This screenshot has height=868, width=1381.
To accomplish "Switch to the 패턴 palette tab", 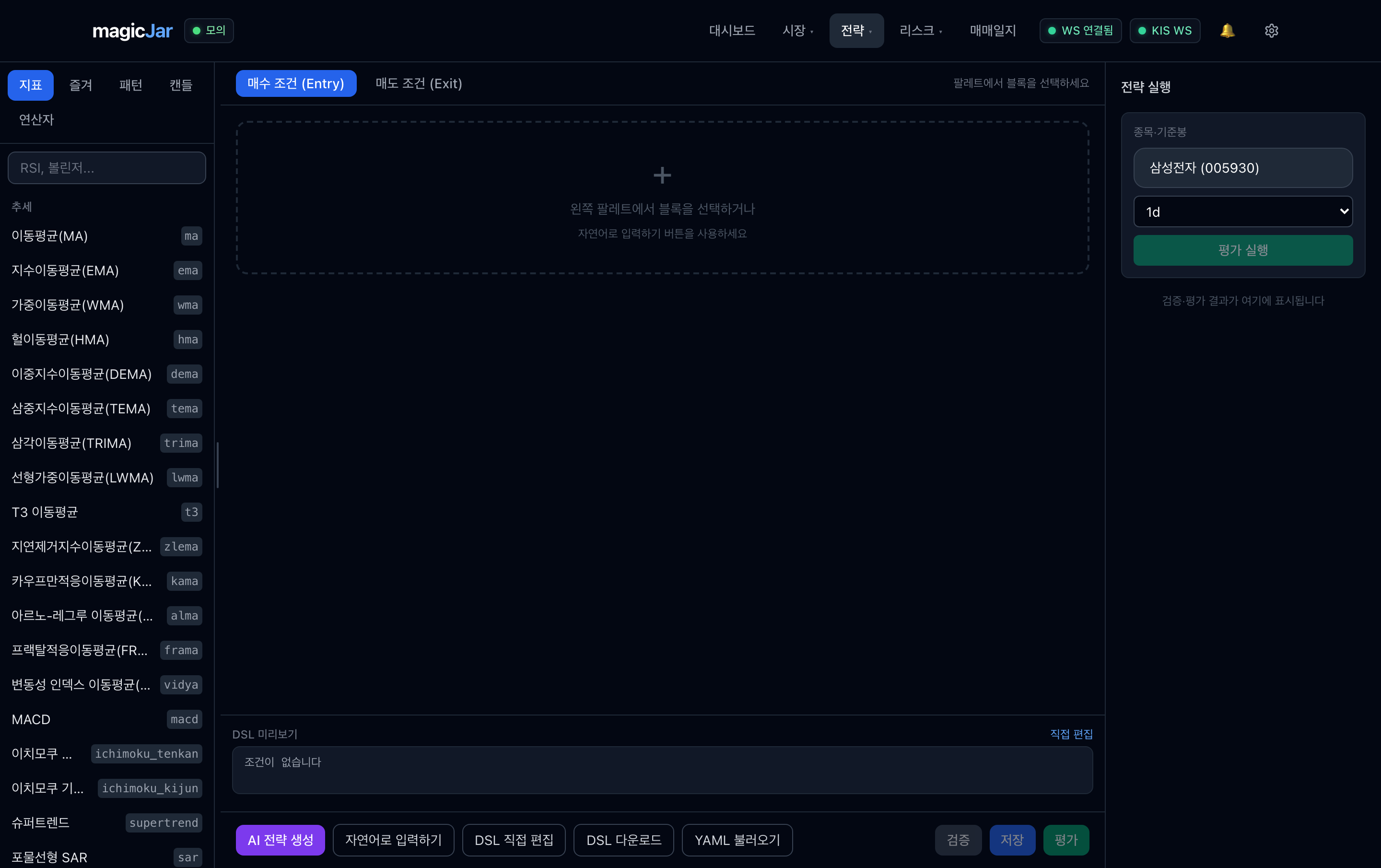I will [130, 85].
